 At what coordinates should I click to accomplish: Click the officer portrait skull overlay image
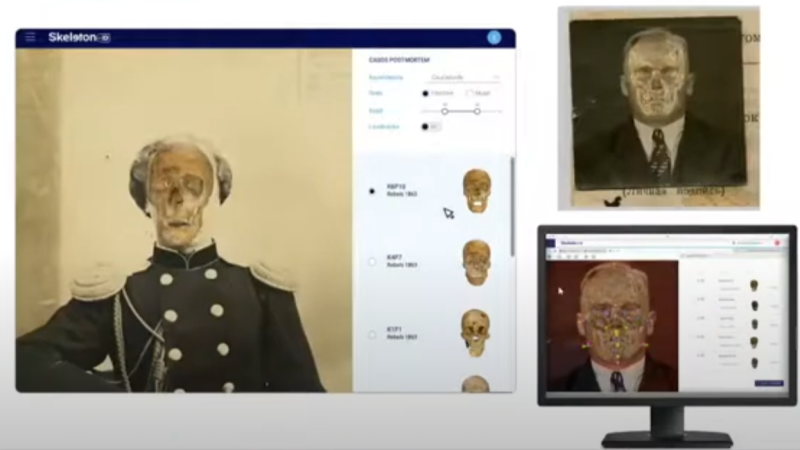click(x=184, y=220)
